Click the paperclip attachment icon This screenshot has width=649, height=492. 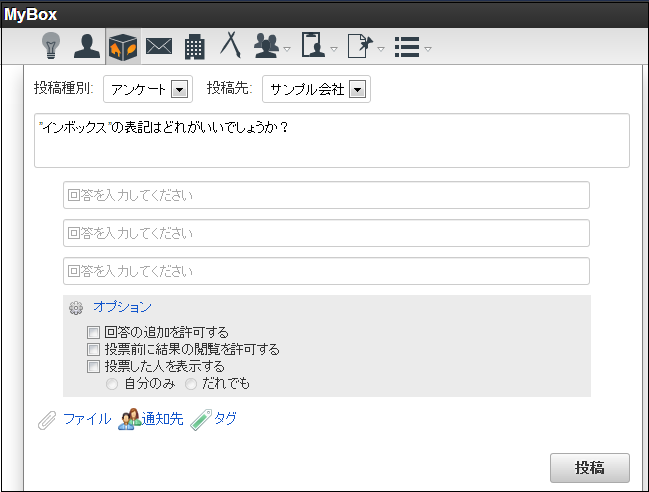pyautogui.click(x=47, y=420)
